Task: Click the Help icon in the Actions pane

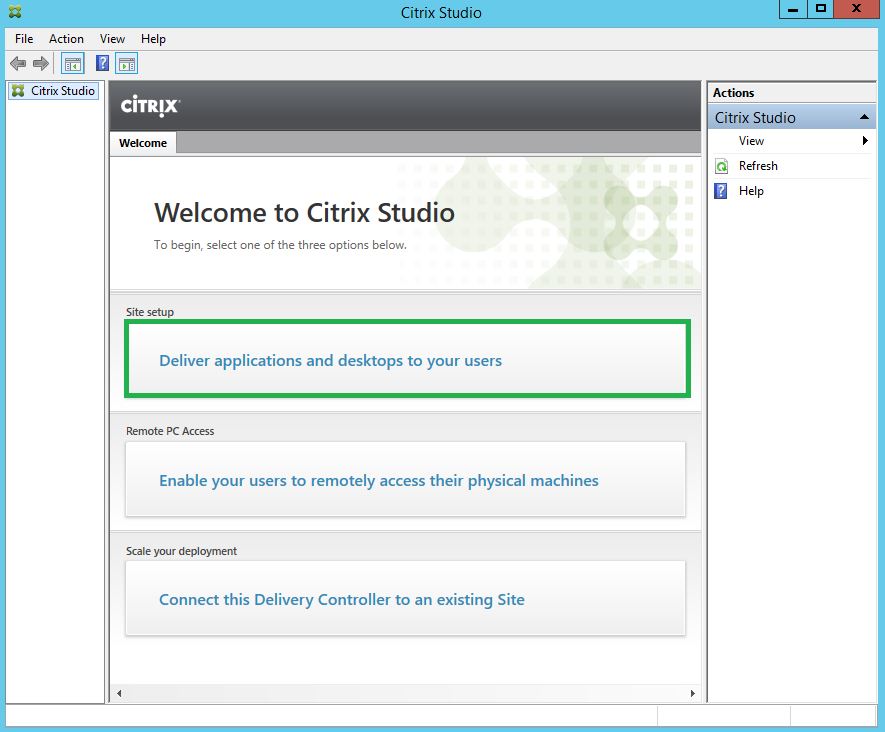Action: pyautogui.click(x=722, y=191)
